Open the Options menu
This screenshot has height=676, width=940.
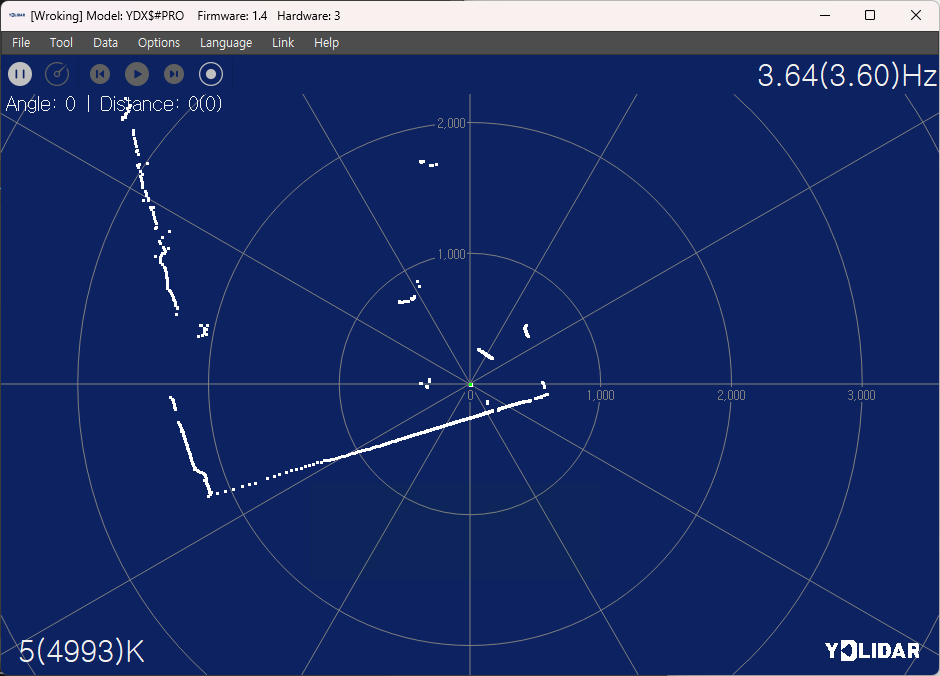pyautogui.click(x=159, y=43)
